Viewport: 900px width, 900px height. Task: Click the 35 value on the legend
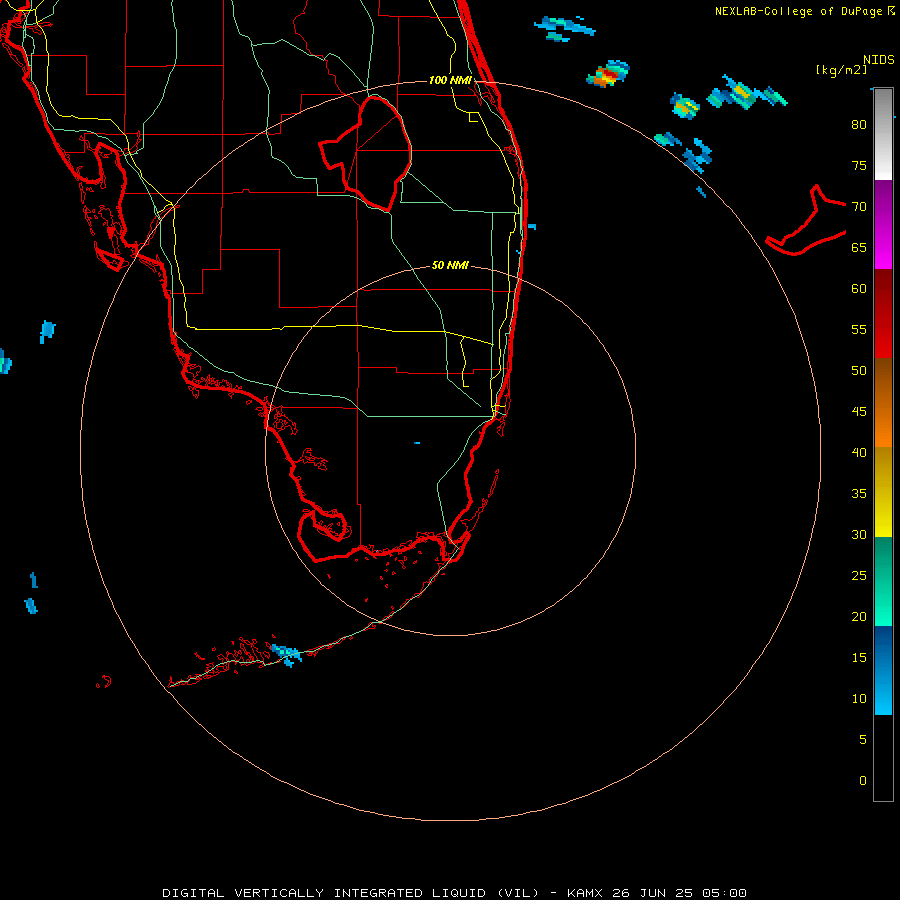point(859,494)
